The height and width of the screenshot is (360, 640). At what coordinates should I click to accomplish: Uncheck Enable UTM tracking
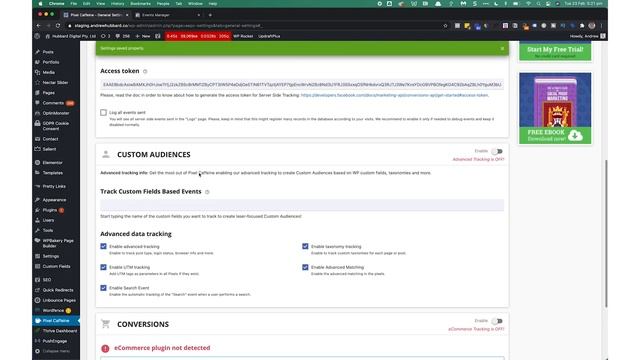(x=103, y=267)
